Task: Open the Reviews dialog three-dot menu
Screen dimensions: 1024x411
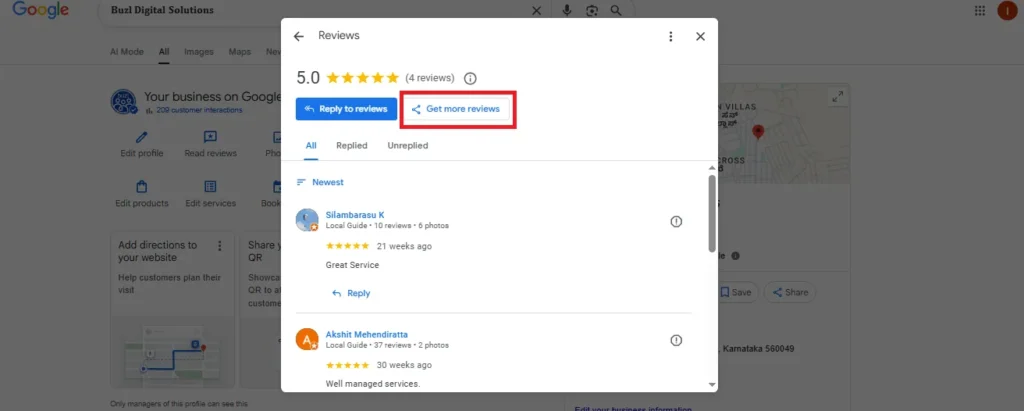Action: (670, 37)
